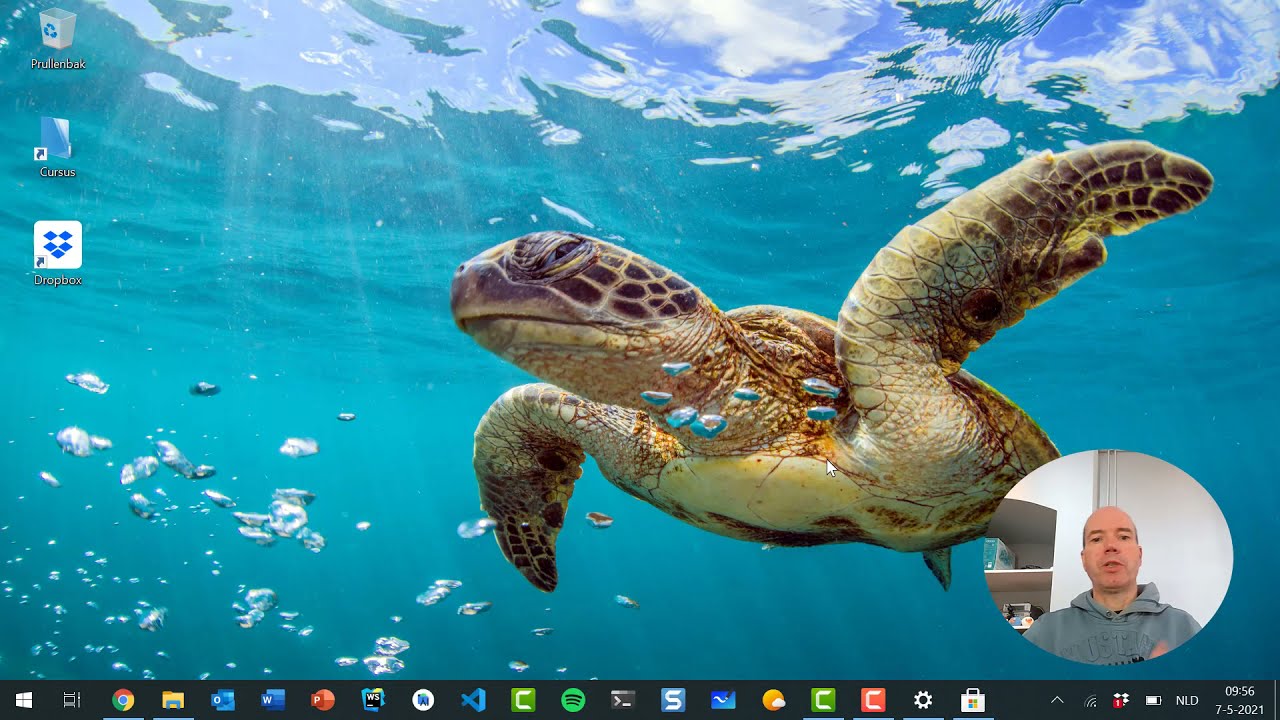Screen dimensions: 1280x720
Task: Open Task View in the taskbar
Action: [x=72, y=700]
